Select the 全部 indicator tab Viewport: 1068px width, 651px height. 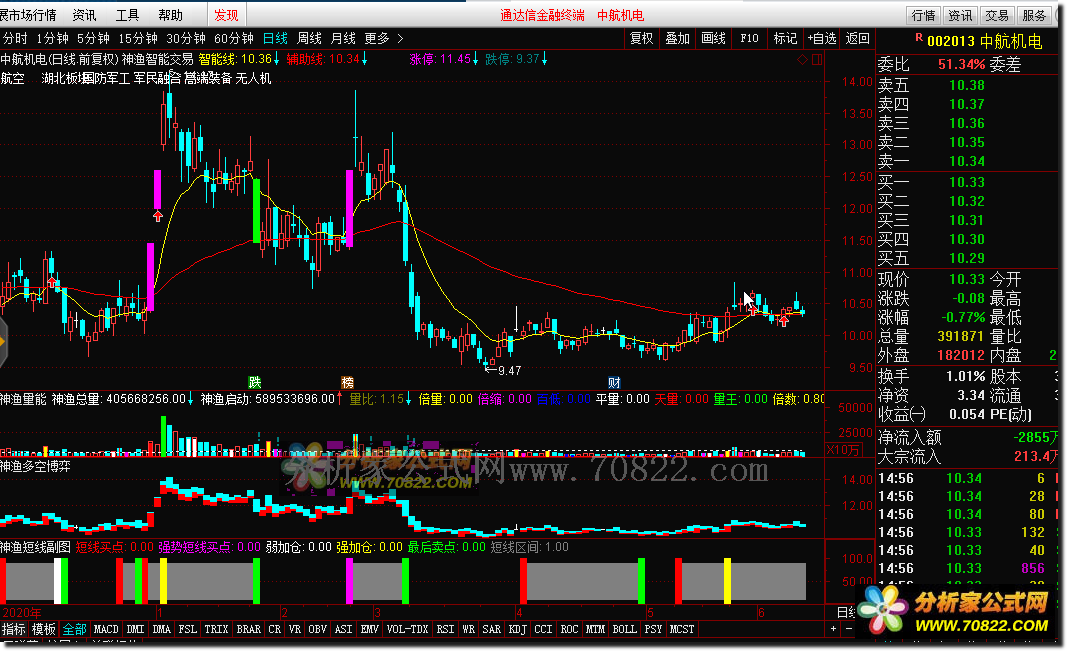coord(74,629)
